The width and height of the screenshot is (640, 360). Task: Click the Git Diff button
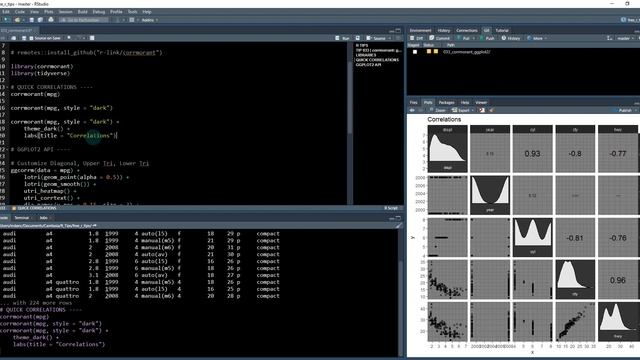coord(417,38)
